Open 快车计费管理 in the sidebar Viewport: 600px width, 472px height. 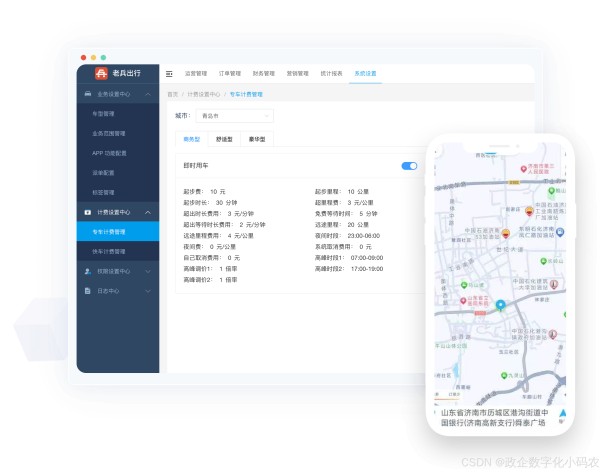click(x=118, y=252)
